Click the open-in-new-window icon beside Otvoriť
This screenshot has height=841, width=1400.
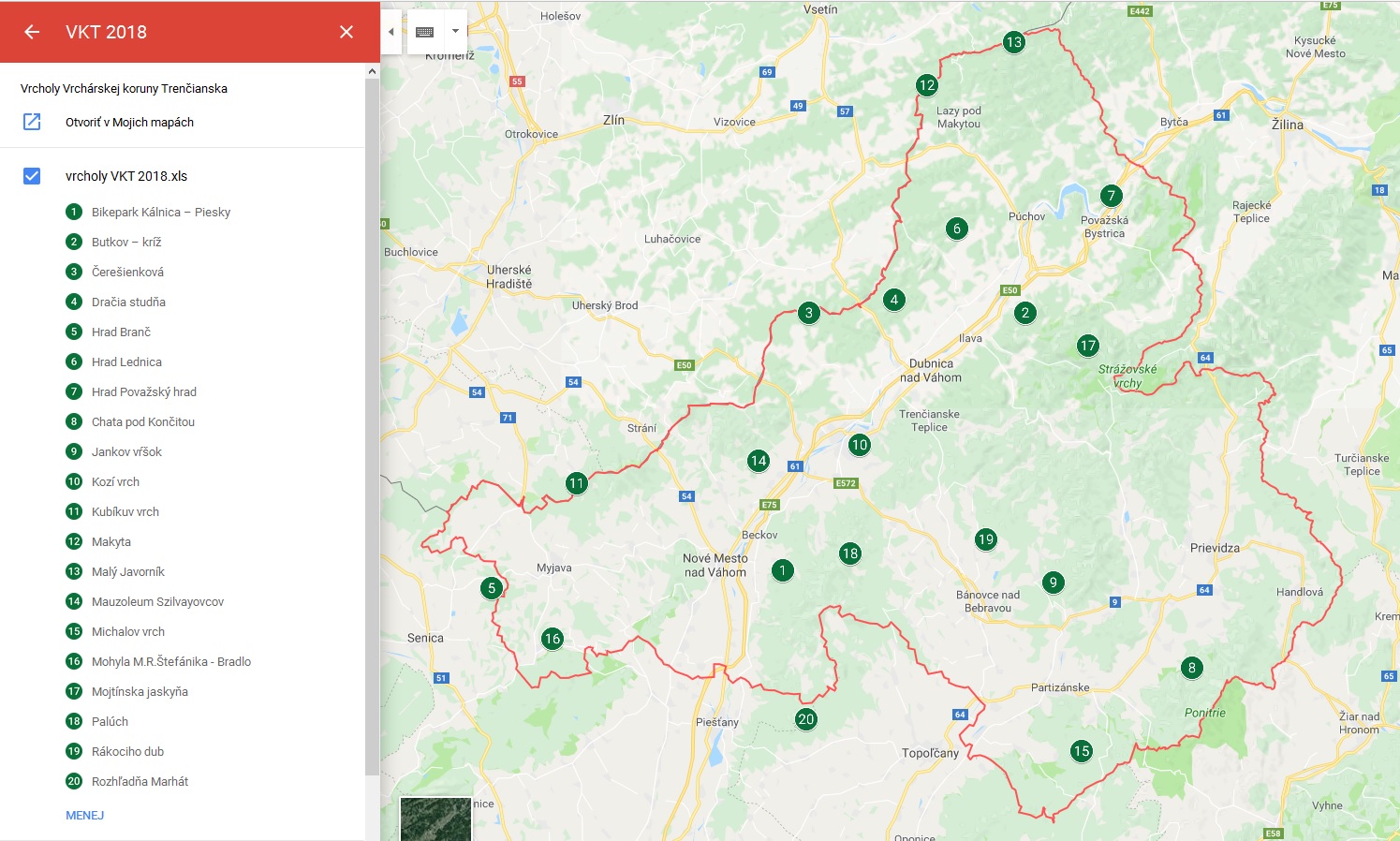(32, 122)
